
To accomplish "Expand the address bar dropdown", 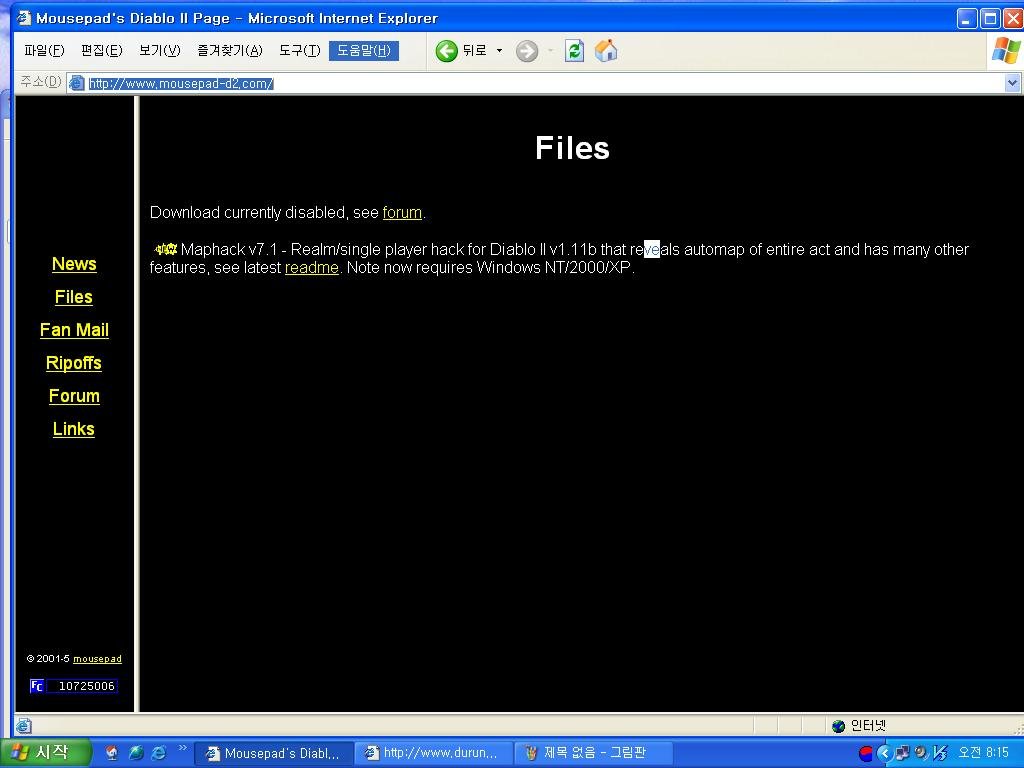I will 1012,83.
